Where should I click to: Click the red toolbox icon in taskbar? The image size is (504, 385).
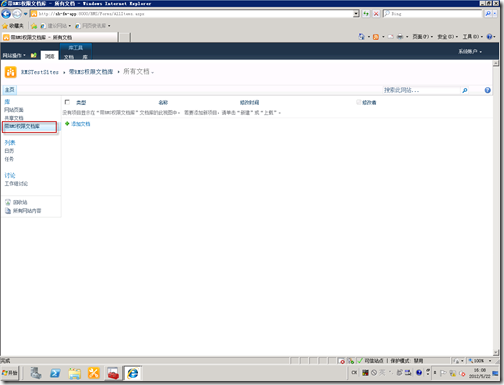coord(113,373)
